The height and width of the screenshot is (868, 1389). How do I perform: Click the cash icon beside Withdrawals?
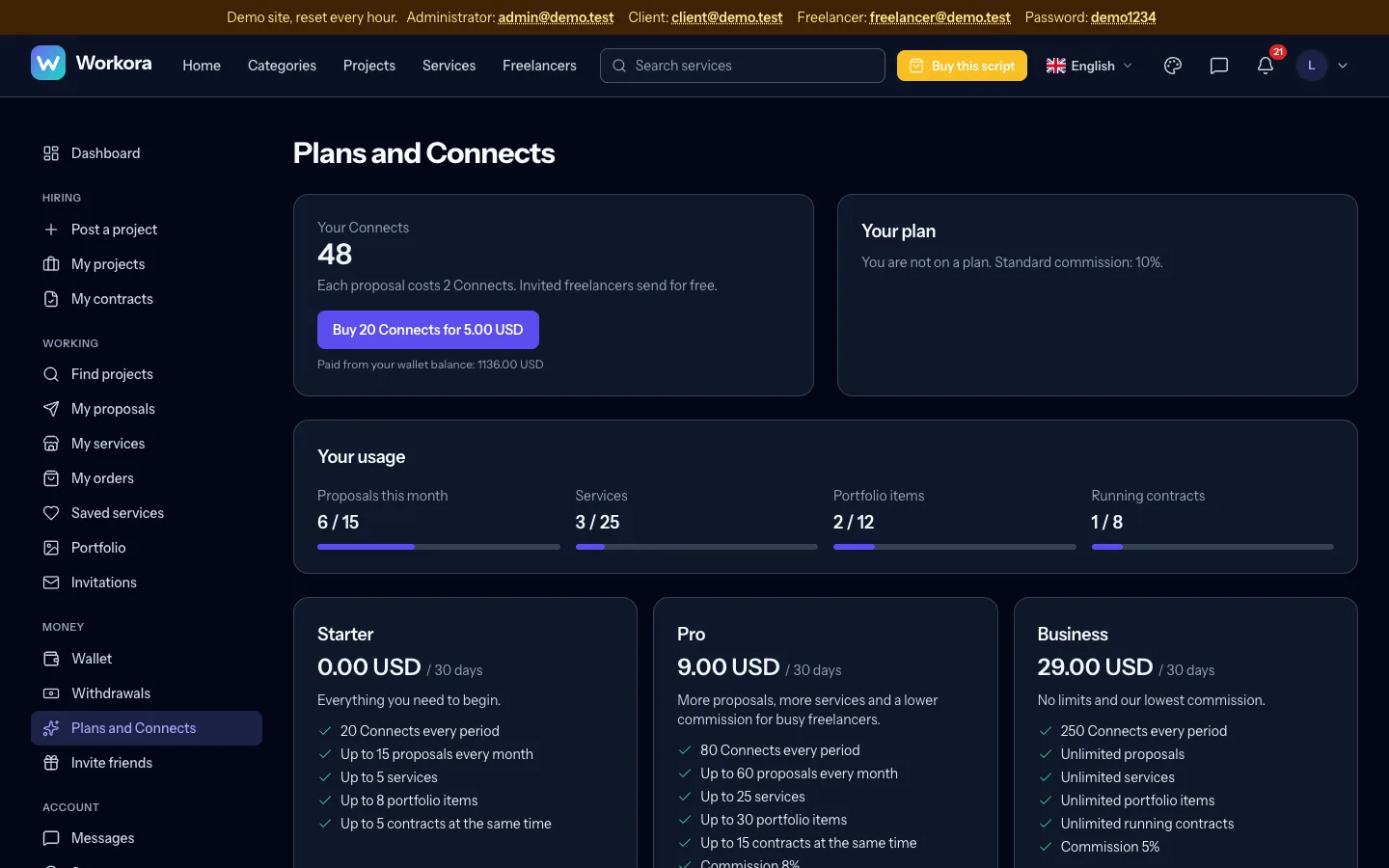tap(51, 693)
